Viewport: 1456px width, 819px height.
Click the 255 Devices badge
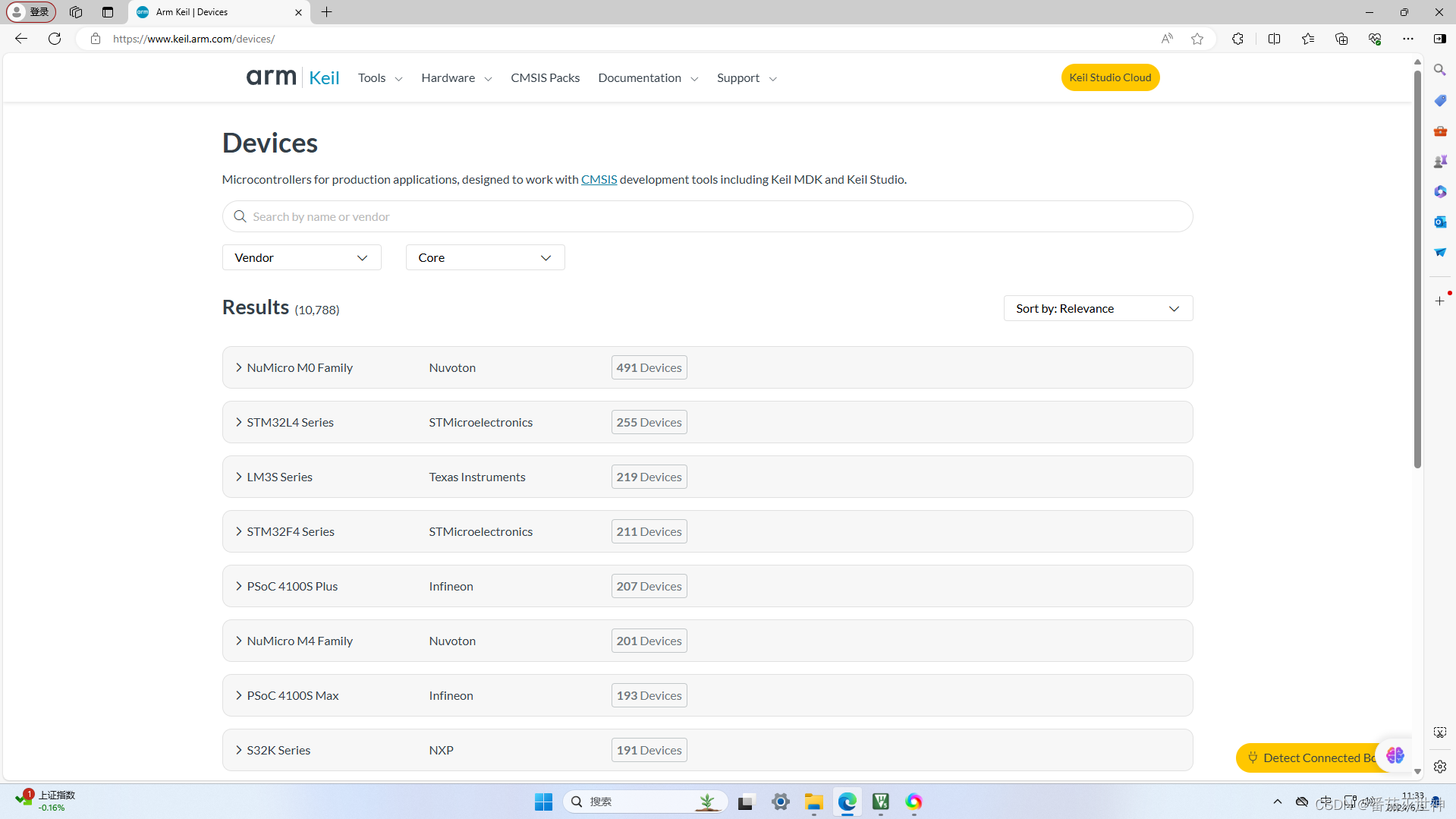point(649,422)
